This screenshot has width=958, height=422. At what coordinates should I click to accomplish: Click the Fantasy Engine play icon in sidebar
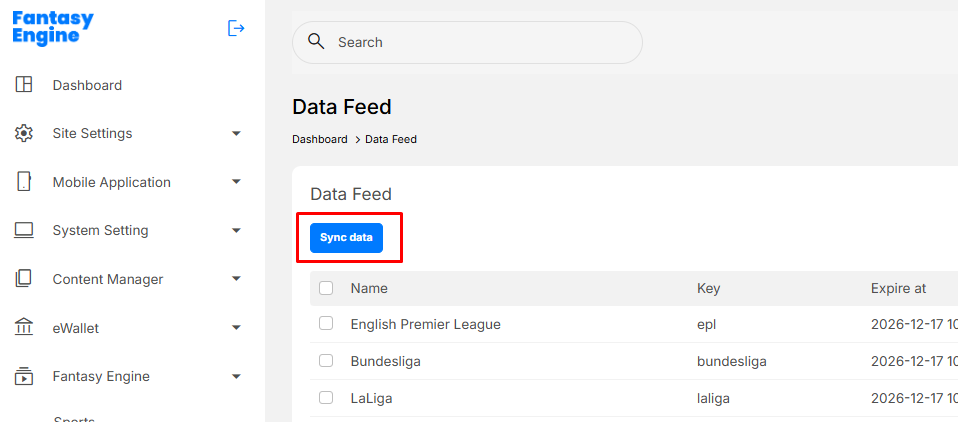(x=24, y=376)
